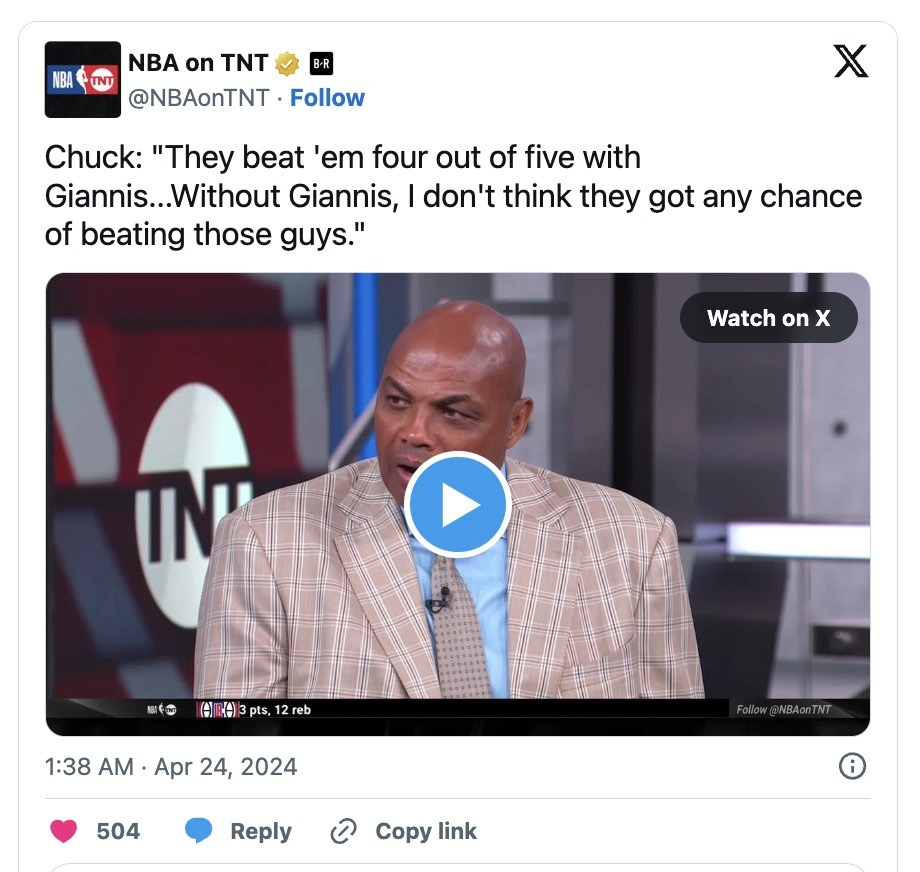Open the 1:38 AM Apr 24, 2024 timestamp
The width and height of the screenshot is (920, 872).
coord(171,767)
